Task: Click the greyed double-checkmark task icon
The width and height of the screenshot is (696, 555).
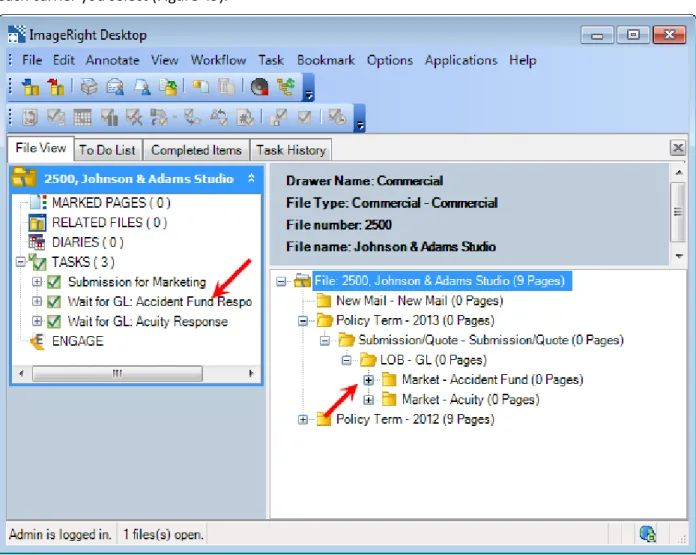Action: pyautogui.click(x=56, y=117)
